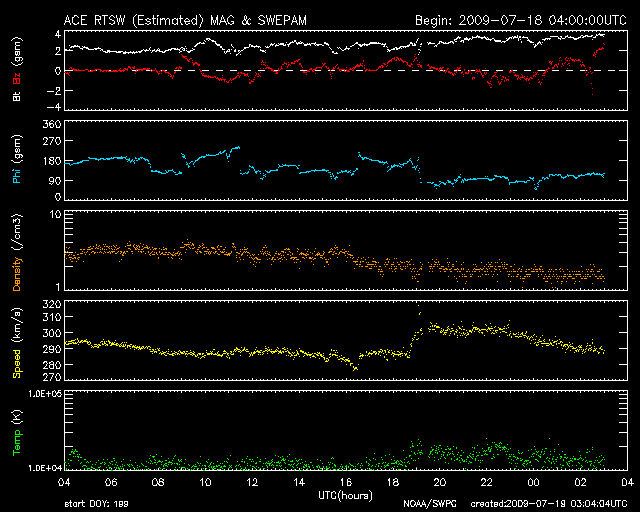Click the speed spike near 19 UTC

419,309
